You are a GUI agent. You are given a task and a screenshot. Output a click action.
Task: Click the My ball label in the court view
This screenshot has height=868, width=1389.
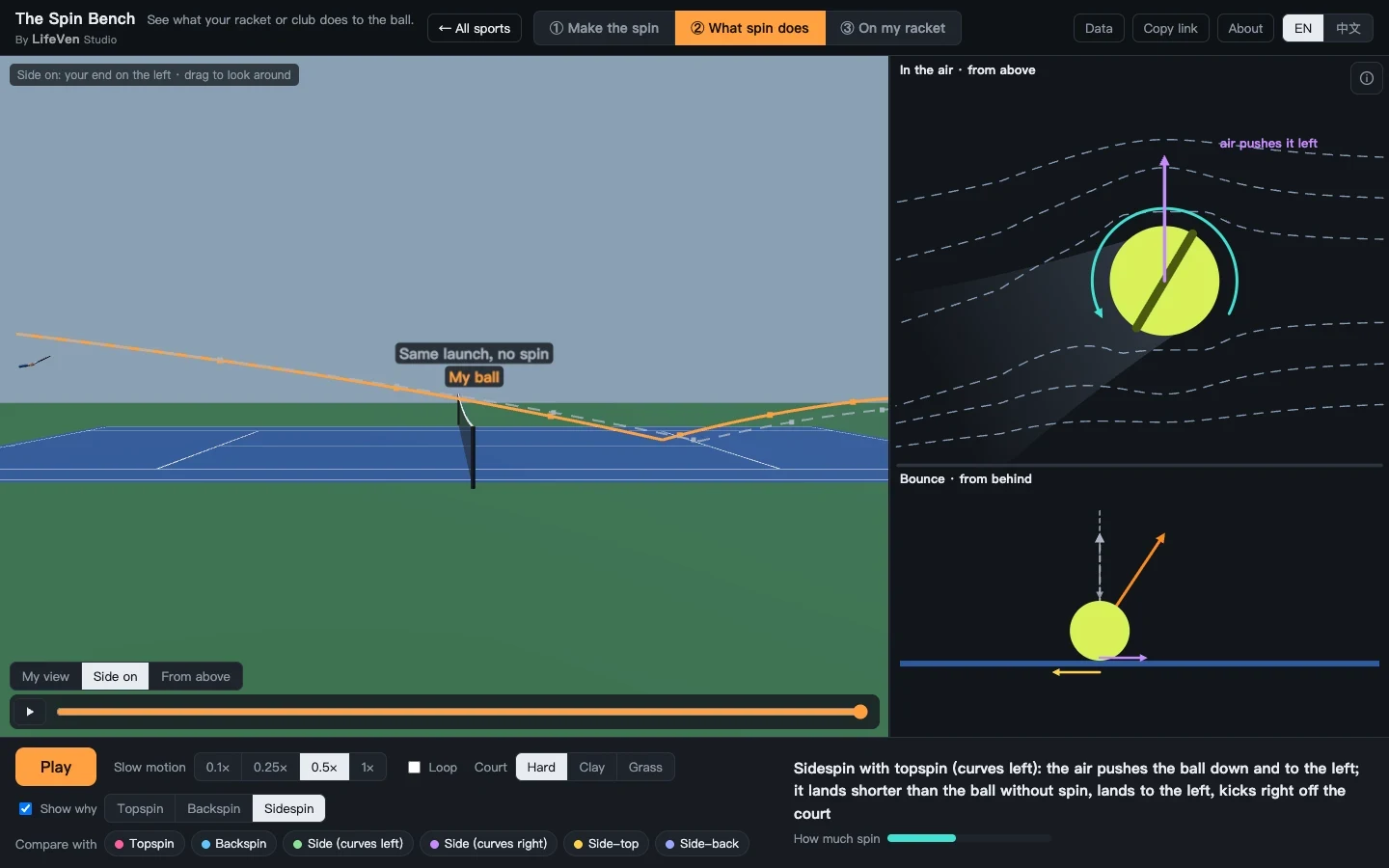(x=475, y=377)
